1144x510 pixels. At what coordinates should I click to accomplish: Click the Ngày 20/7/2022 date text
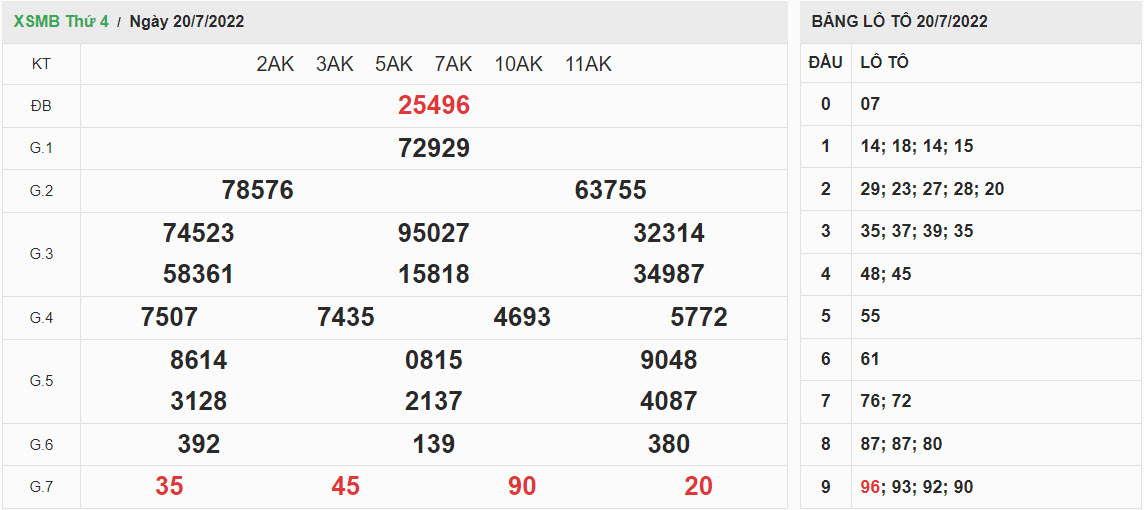(x=187, y=21)
